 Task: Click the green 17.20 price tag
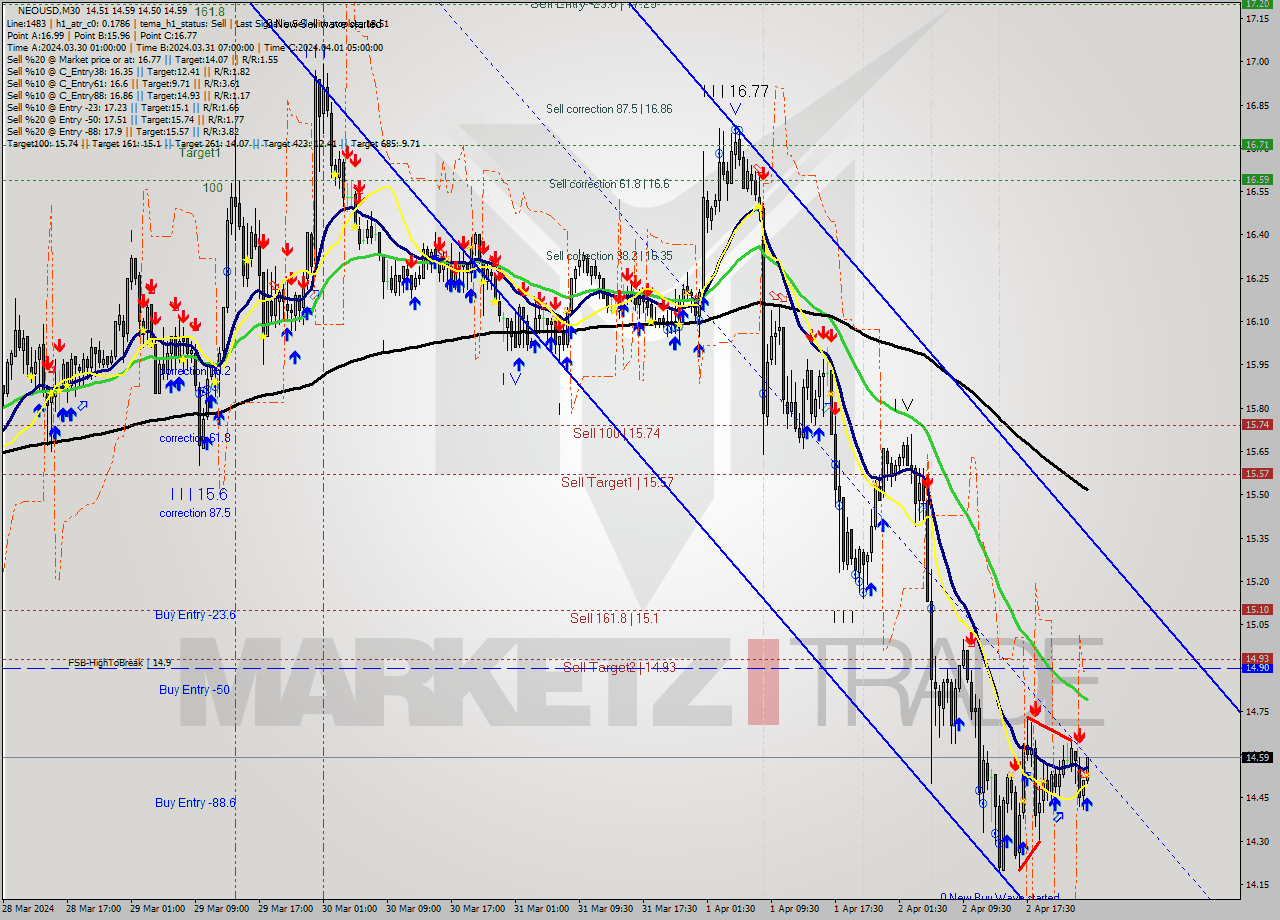coord(1257,4)
